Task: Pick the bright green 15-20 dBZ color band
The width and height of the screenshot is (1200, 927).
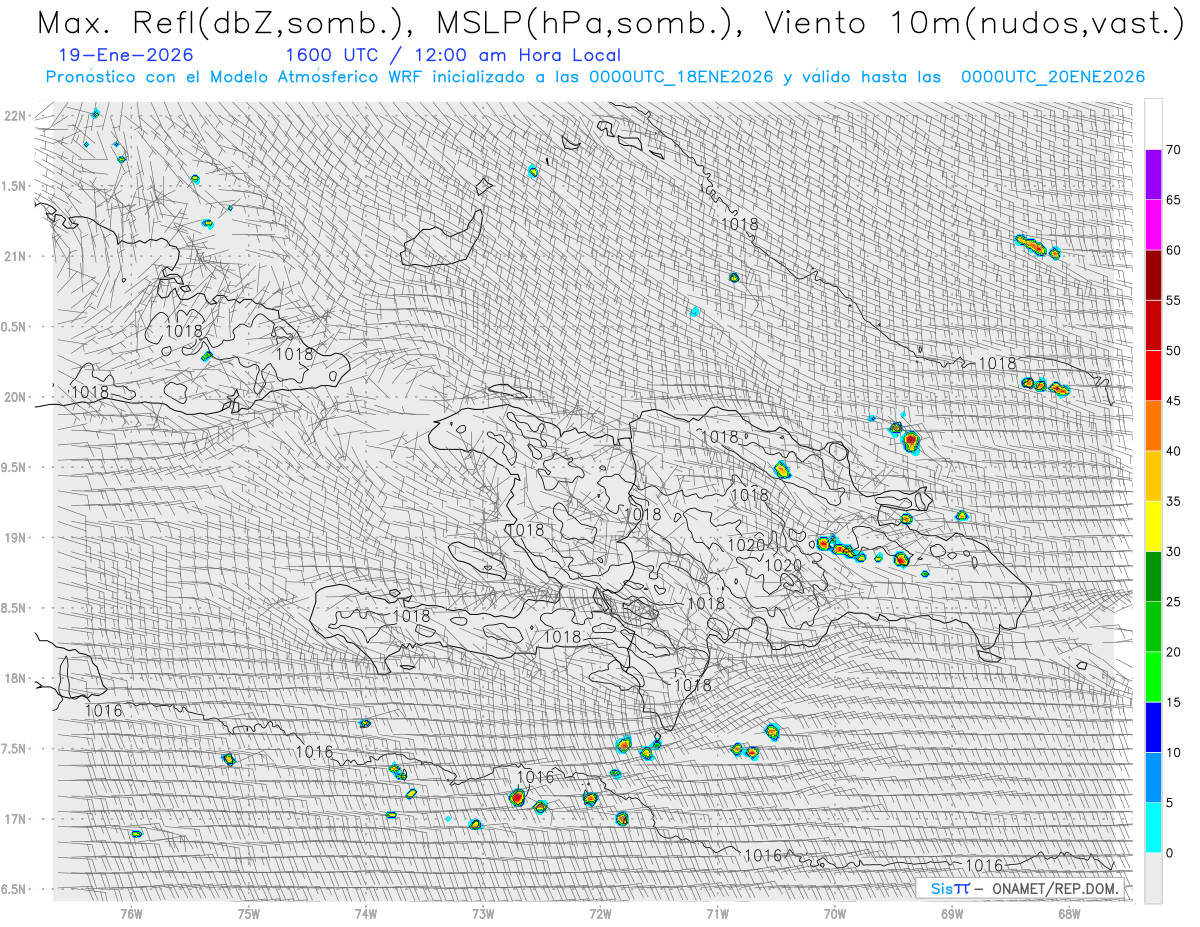Action: [x=1153, y=677]
